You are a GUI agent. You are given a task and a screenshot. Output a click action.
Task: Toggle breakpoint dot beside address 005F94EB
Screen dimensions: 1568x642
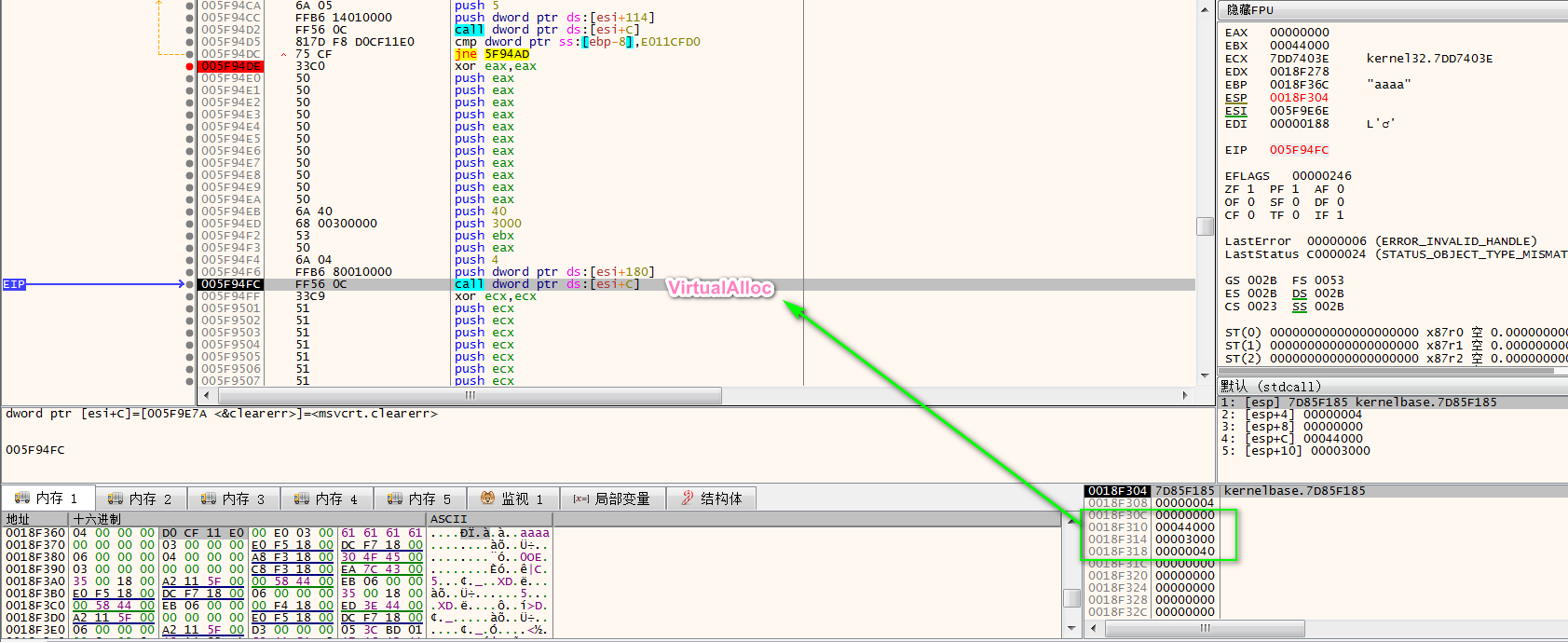point(190,212)
